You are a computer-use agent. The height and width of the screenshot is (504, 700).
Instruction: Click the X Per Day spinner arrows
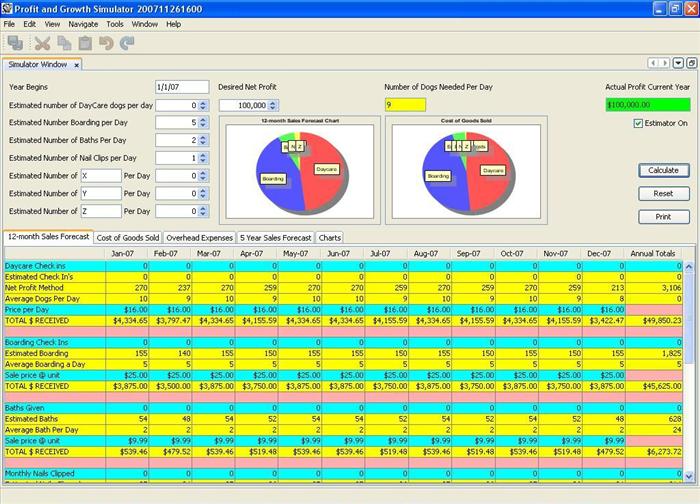pos(203,176)
